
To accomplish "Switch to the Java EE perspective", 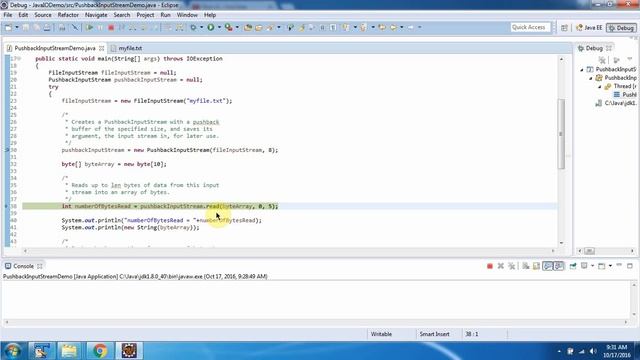I will pos(589,28).
